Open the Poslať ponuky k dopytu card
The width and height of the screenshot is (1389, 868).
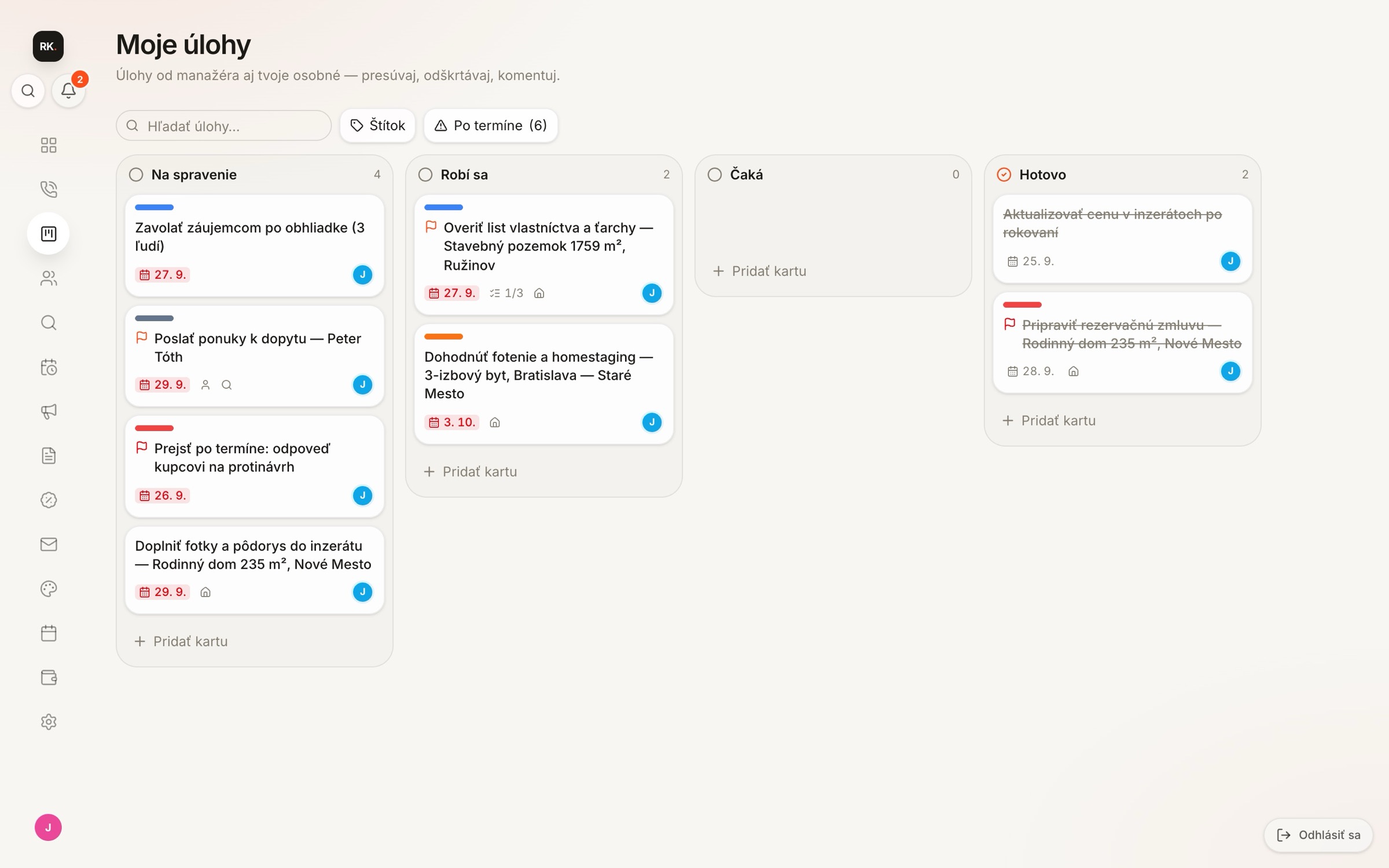coord(255,356)
